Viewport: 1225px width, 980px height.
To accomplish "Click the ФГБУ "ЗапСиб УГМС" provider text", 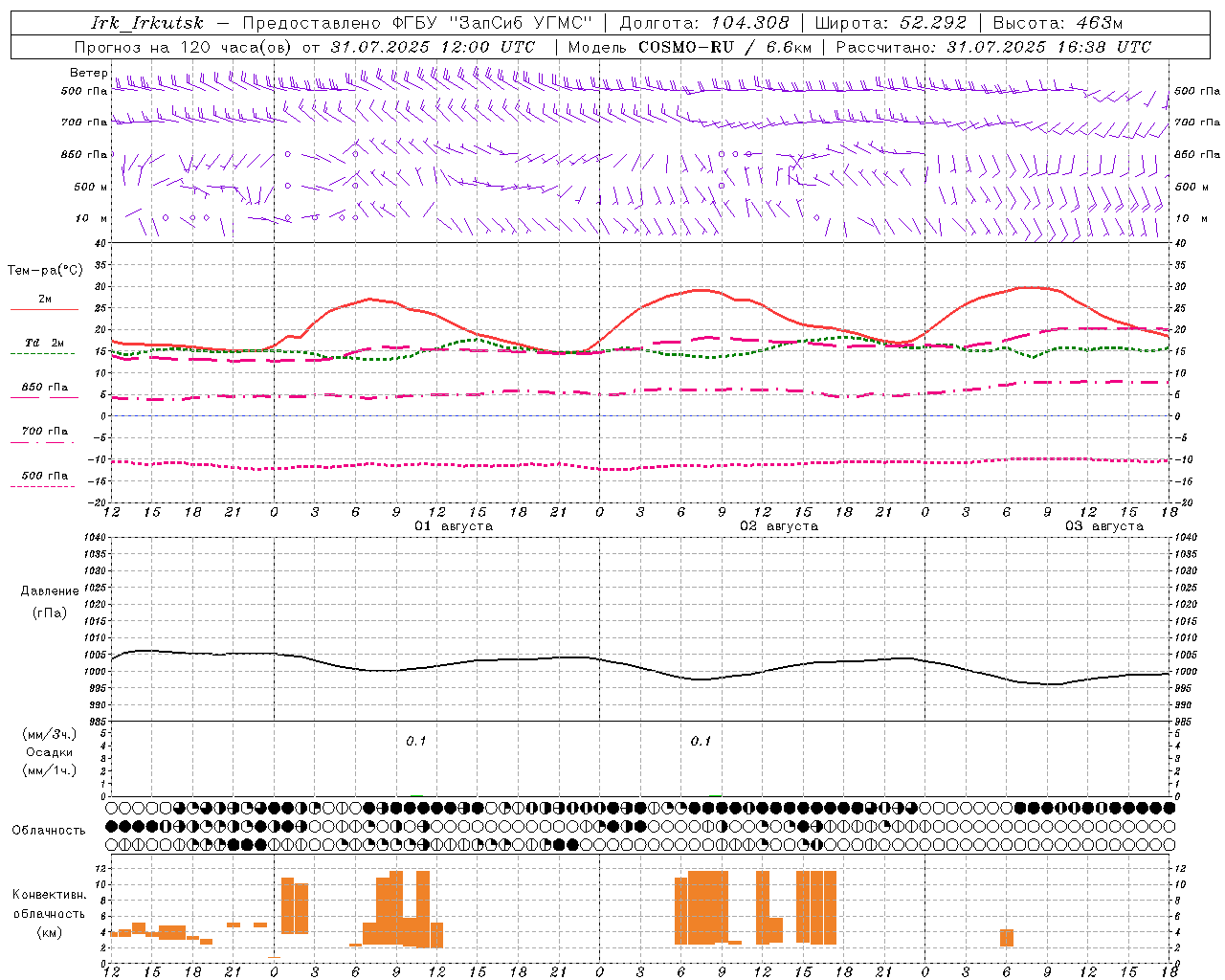I will pos(492,23).
